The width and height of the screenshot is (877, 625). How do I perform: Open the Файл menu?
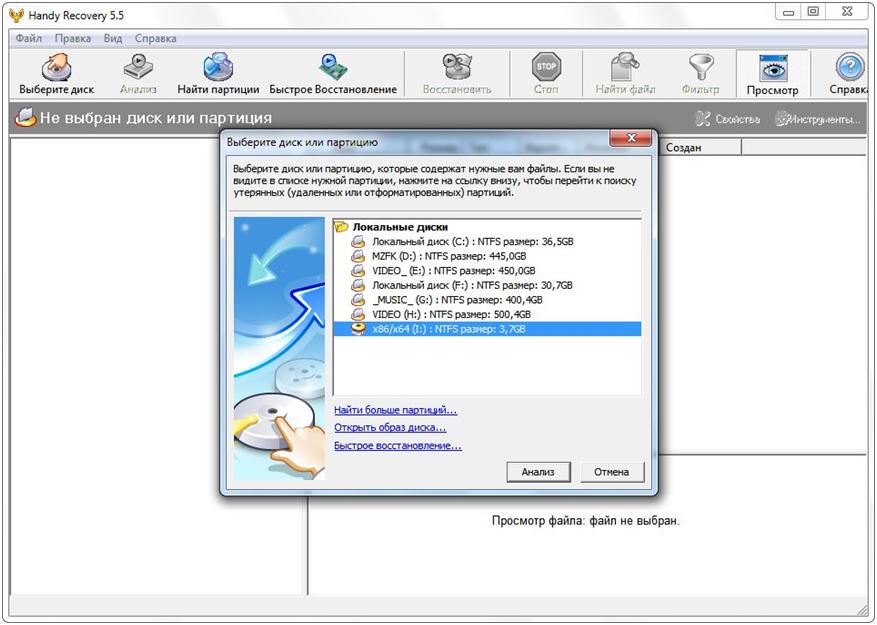click(29, 39)
